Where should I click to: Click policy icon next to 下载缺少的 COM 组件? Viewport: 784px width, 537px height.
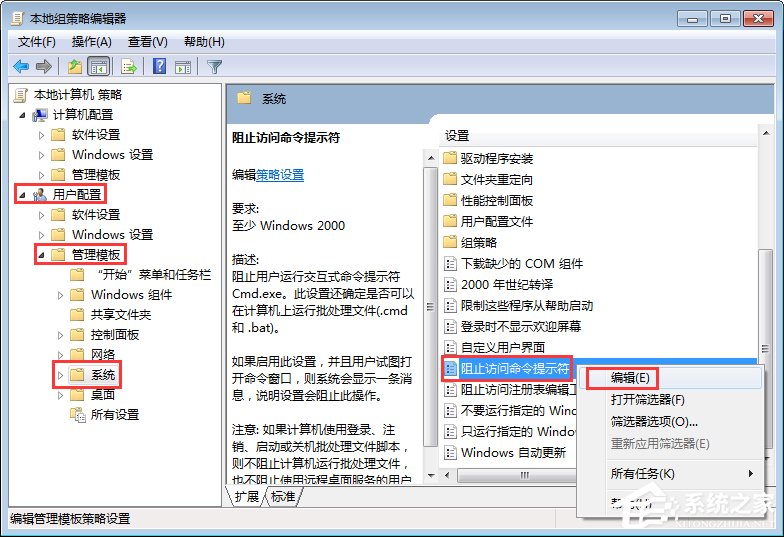450,264
